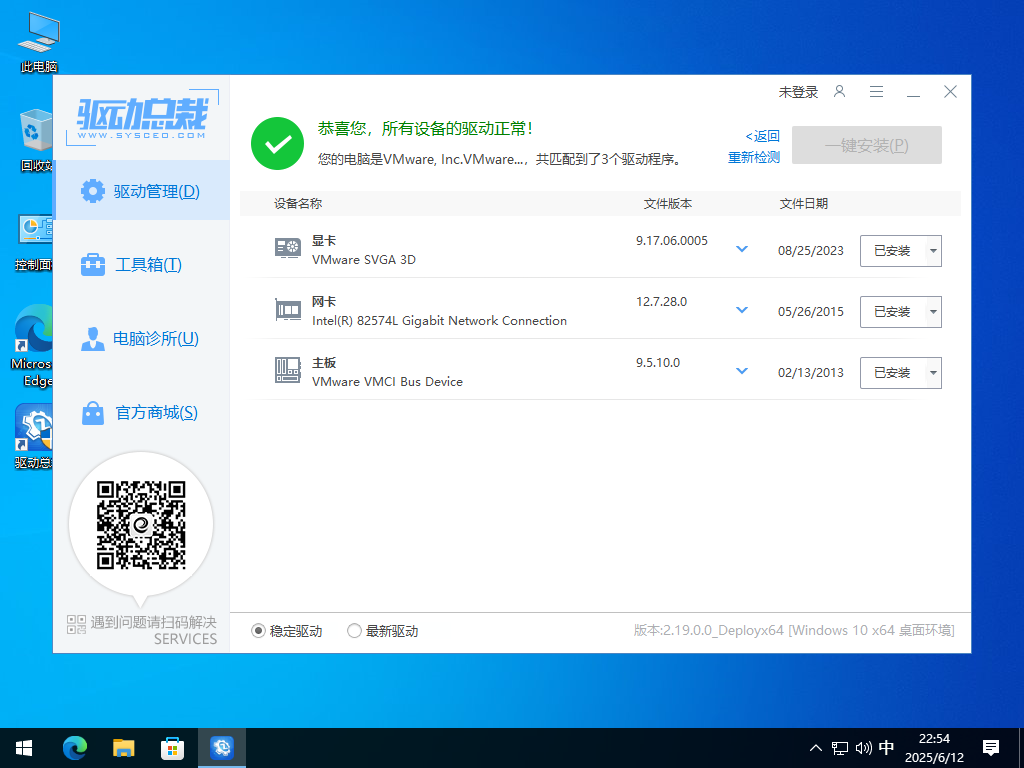Open Microsoft Store from the taskbar
The width and height of the screenshot is (1024, 768).
(172, 748)
